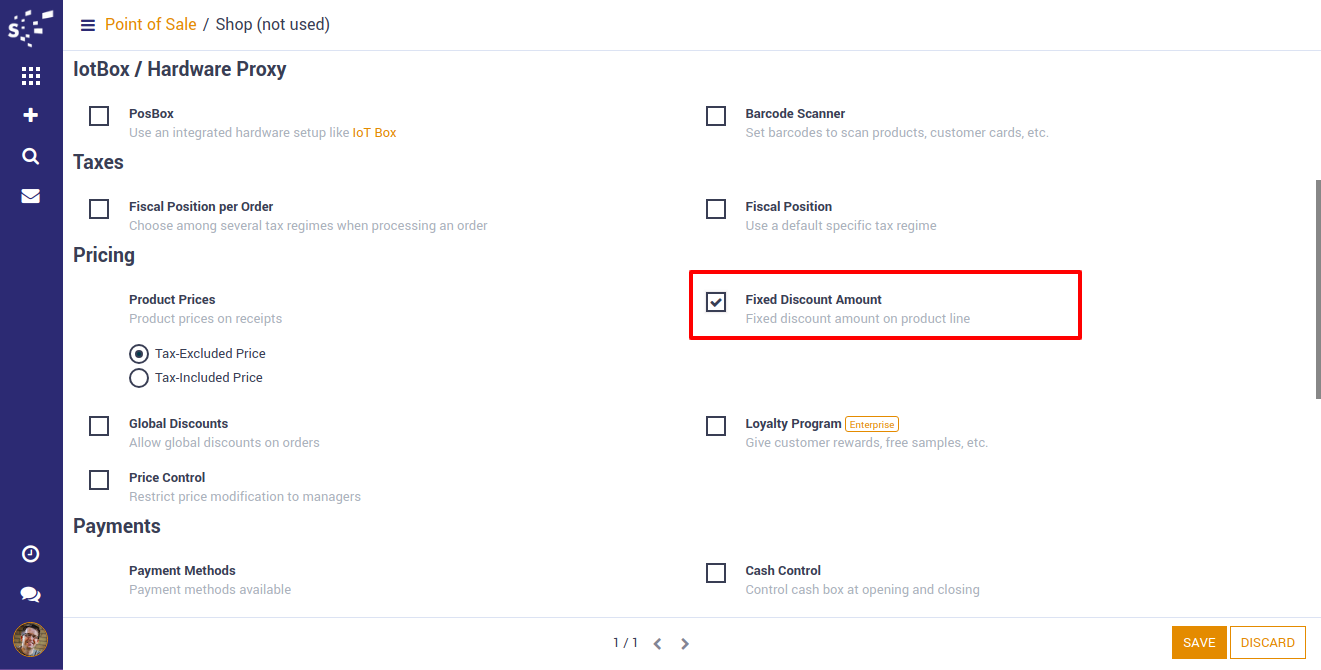The width and height of the screenshot is (1321, 670).
Task: Go to next record with right chevron
Action: click(x=685, y=644)
